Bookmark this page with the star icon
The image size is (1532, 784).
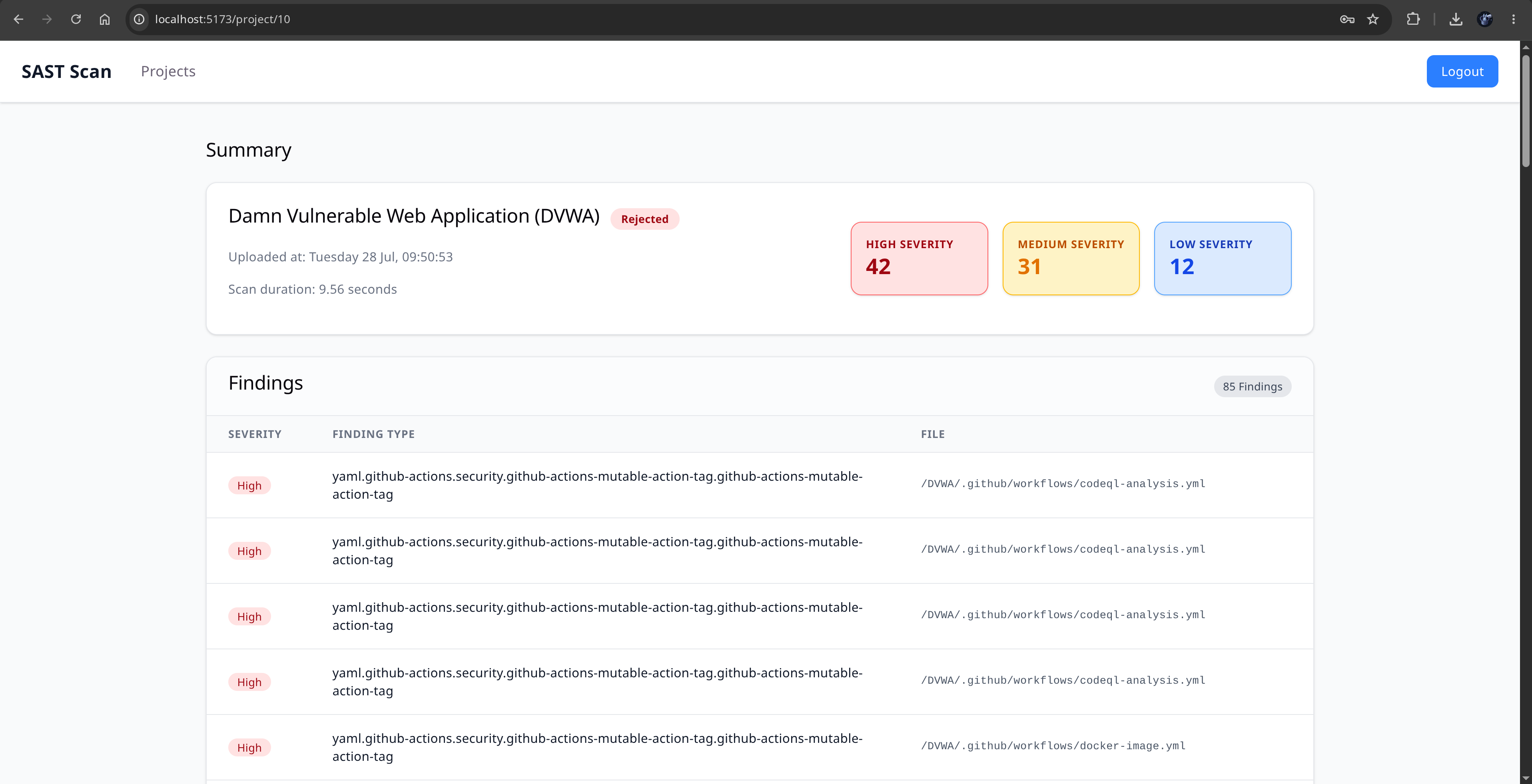[x=1372, y=20]
